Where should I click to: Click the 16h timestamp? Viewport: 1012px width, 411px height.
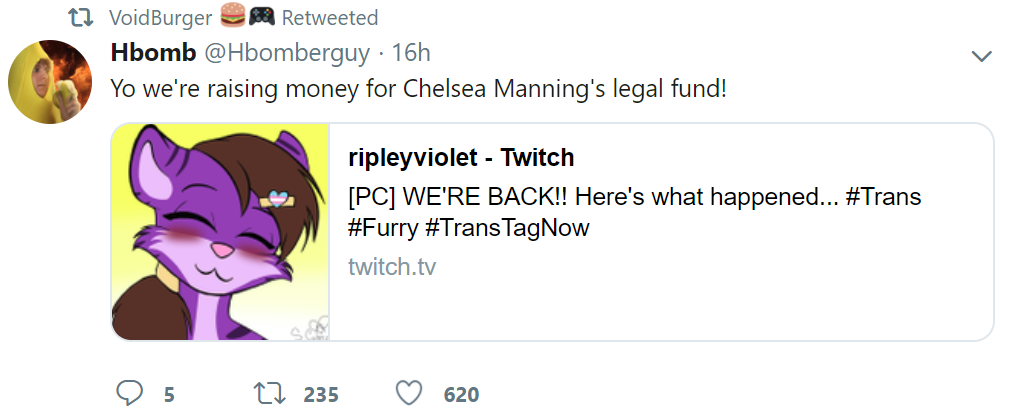pos(410,53)
